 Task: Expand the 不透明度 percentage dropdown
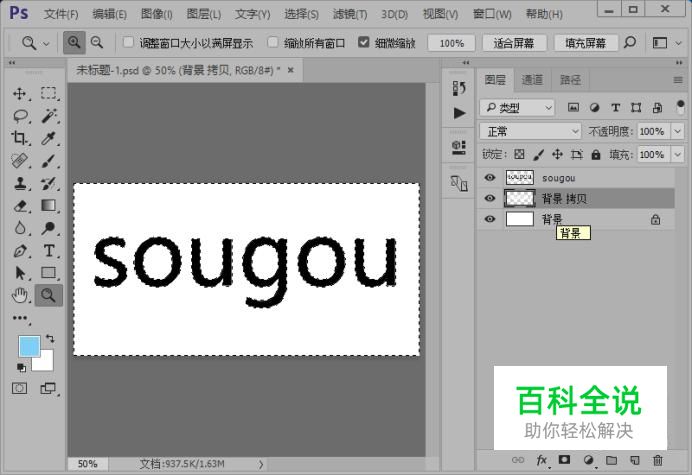(x=675, y=131)
